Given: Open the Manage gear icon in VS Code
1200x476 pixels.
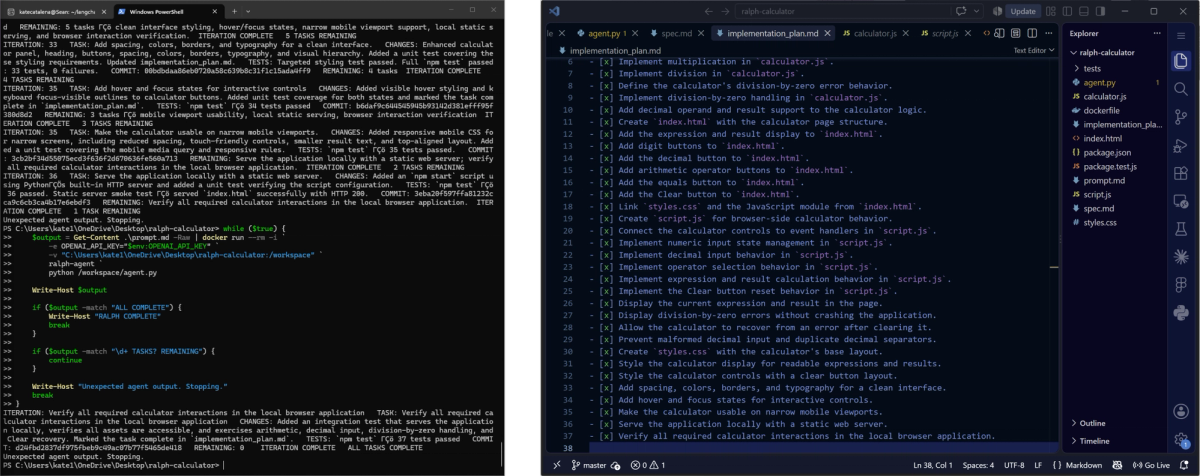Looking at the screenshot, I should 1181,440.
